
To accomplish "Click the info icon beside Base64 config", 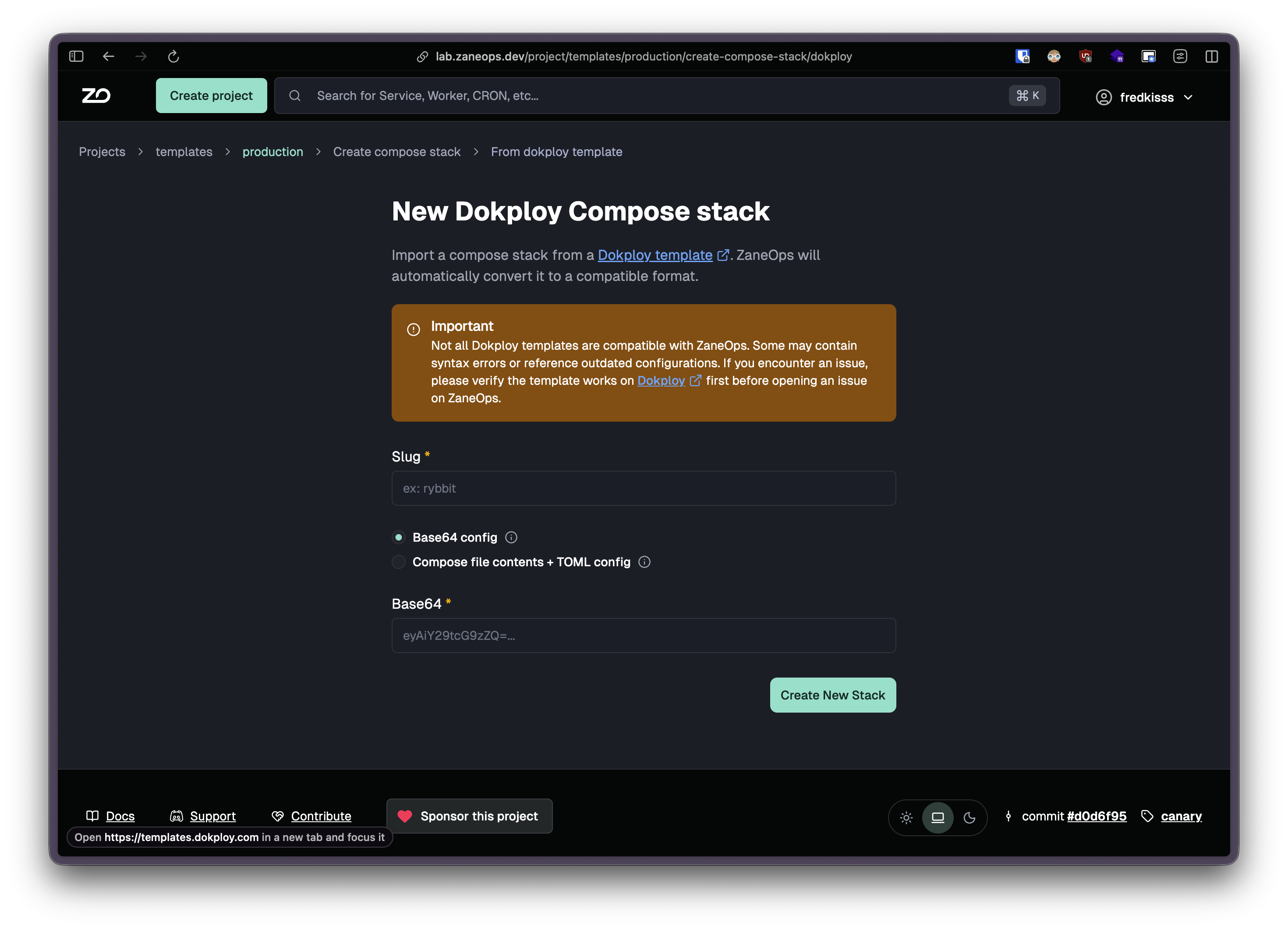I will 511,537.
